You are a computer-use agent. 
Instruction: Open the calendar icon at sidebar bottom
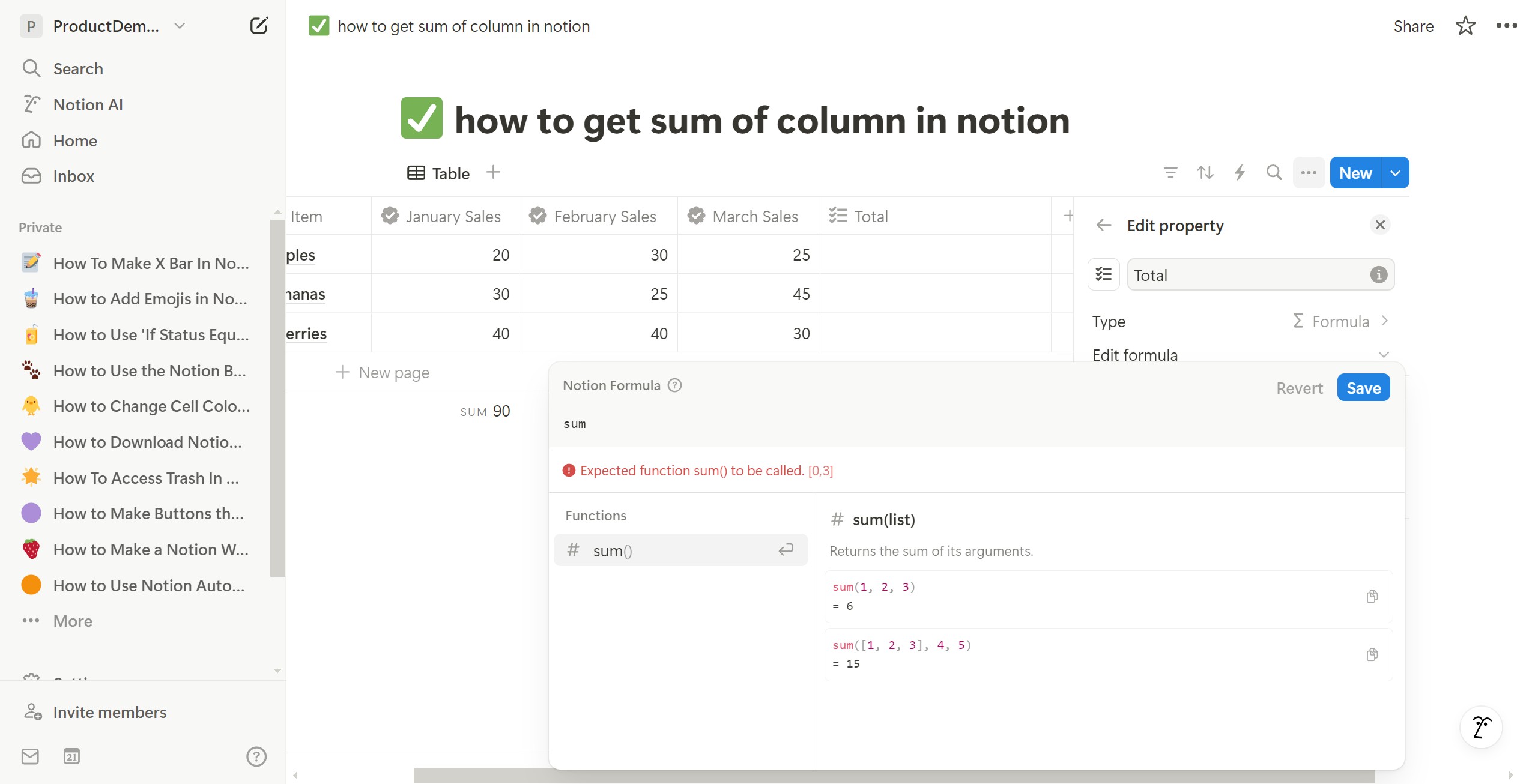click(71, 756)
